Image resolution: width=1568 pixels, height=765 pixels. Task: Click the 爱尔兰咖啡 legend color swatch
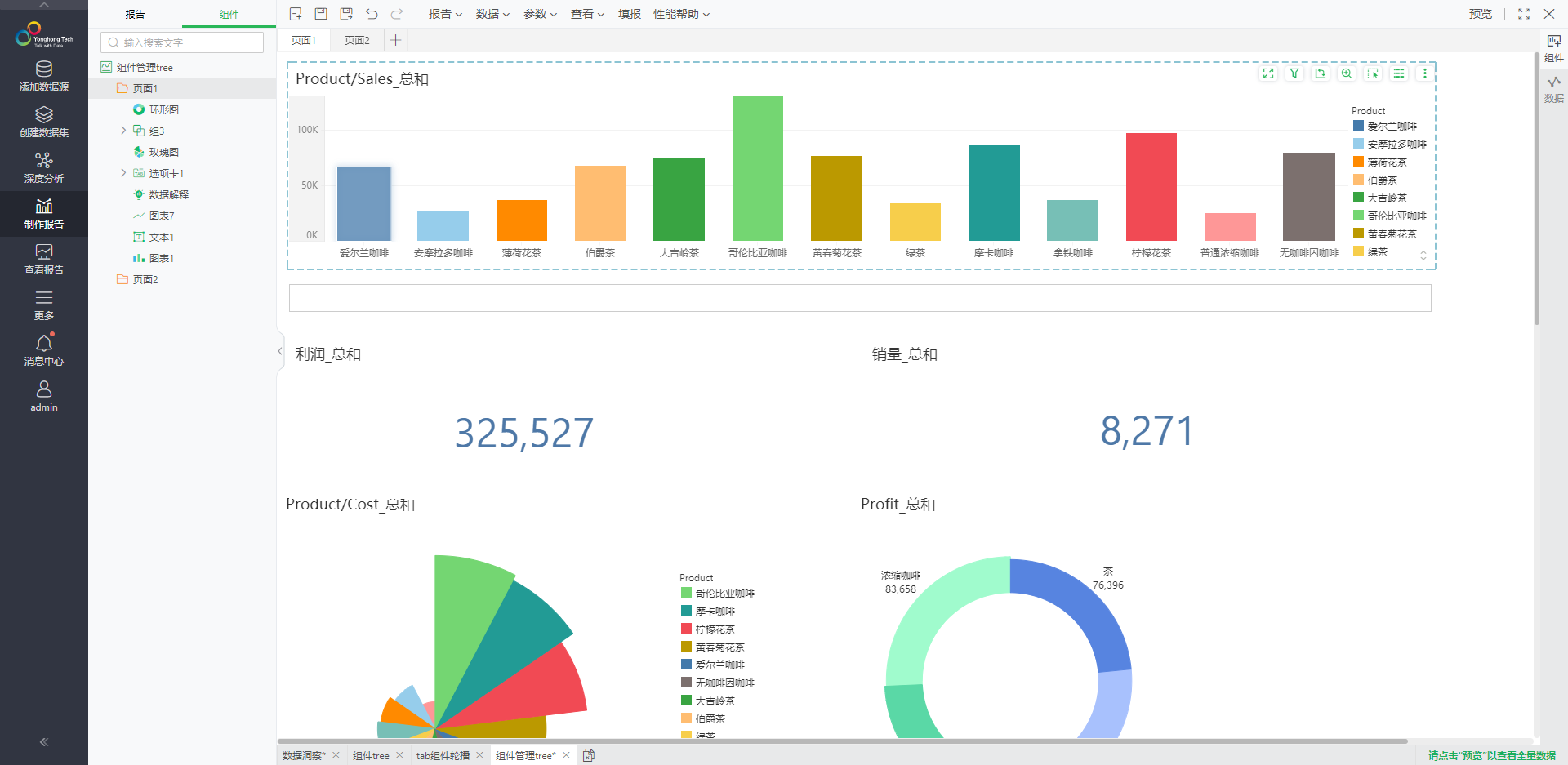pos(1358,126)
